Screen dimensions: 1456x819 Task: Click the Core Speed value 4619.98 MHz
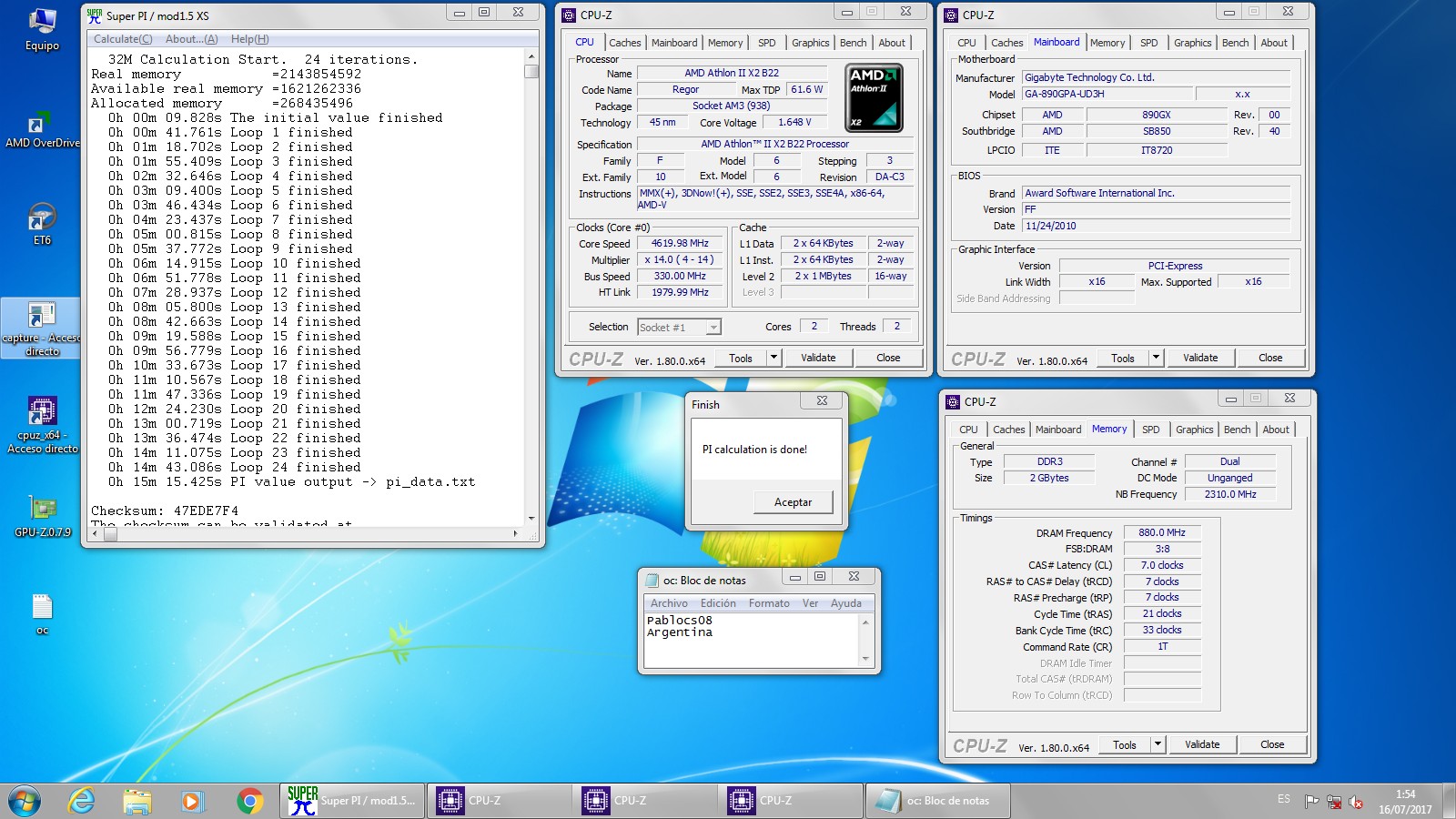[680, 243]
